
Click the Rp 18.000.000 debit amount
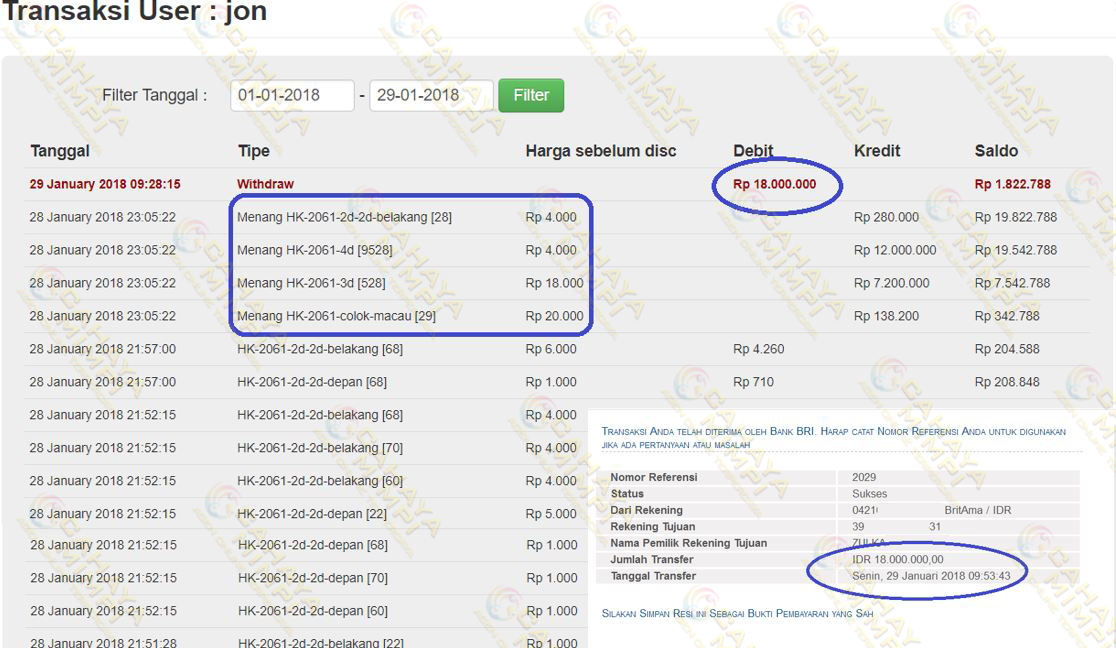pos(774,184)
